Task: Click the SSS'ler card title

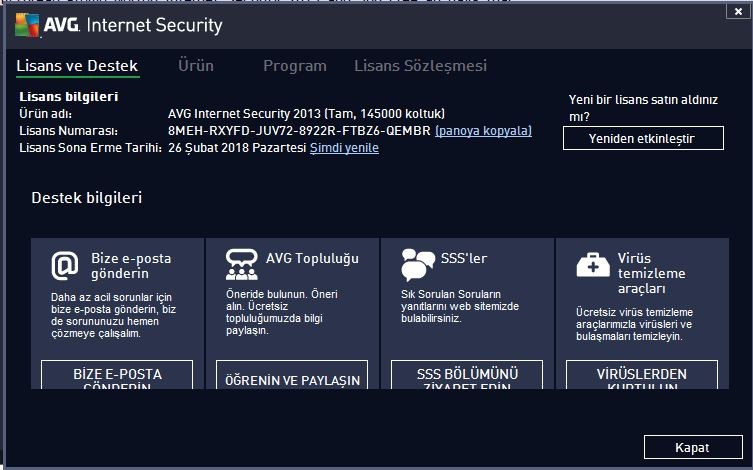Action: [464, 258]
